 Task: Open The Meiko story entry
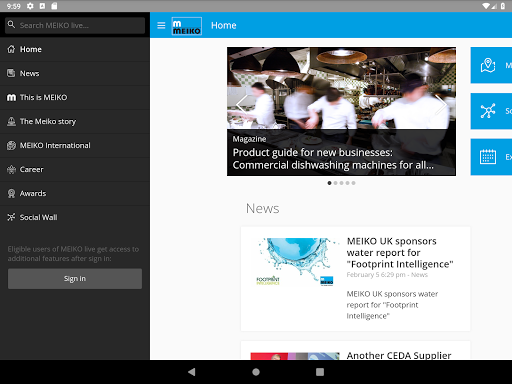(75, 121)
